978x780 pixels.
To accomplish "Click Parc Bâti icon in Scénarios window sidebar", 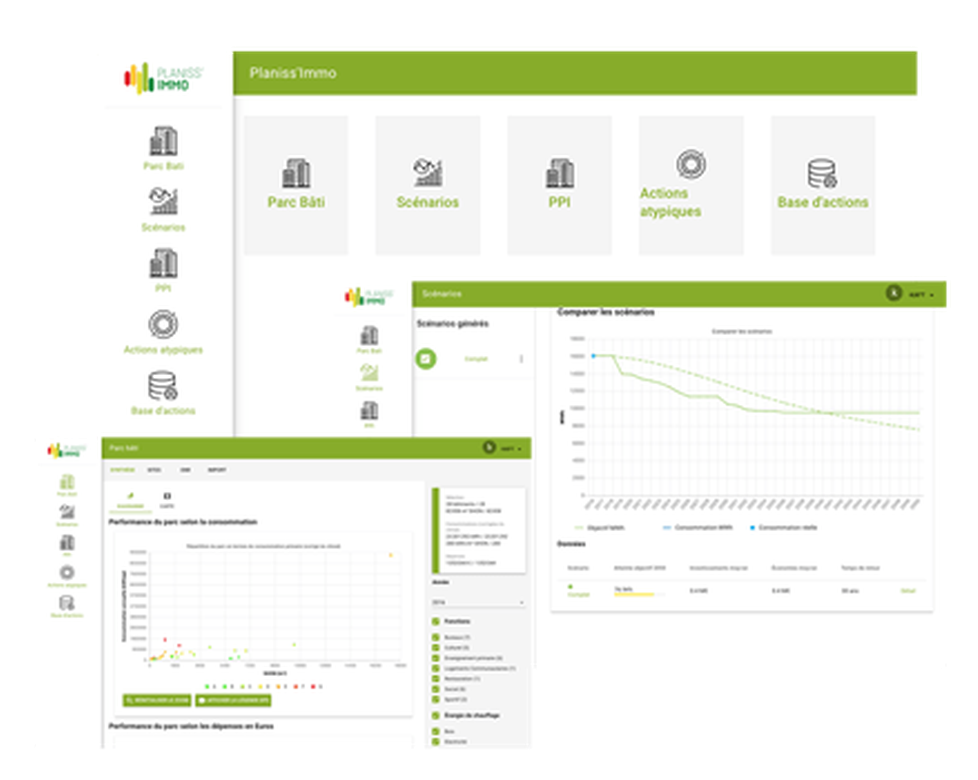I will 369,336.
